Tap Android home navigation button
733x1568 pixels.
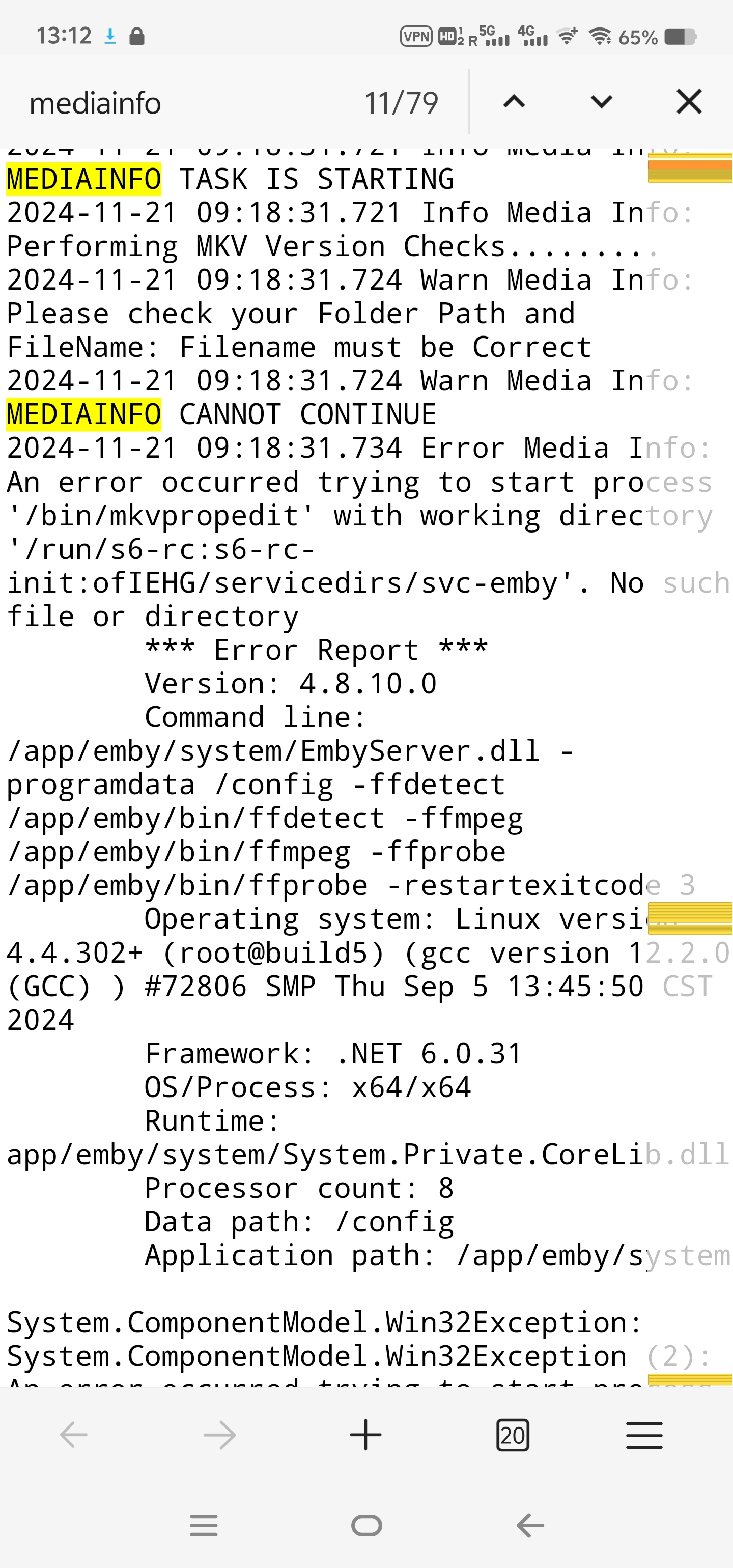(x=366, y=1525)
